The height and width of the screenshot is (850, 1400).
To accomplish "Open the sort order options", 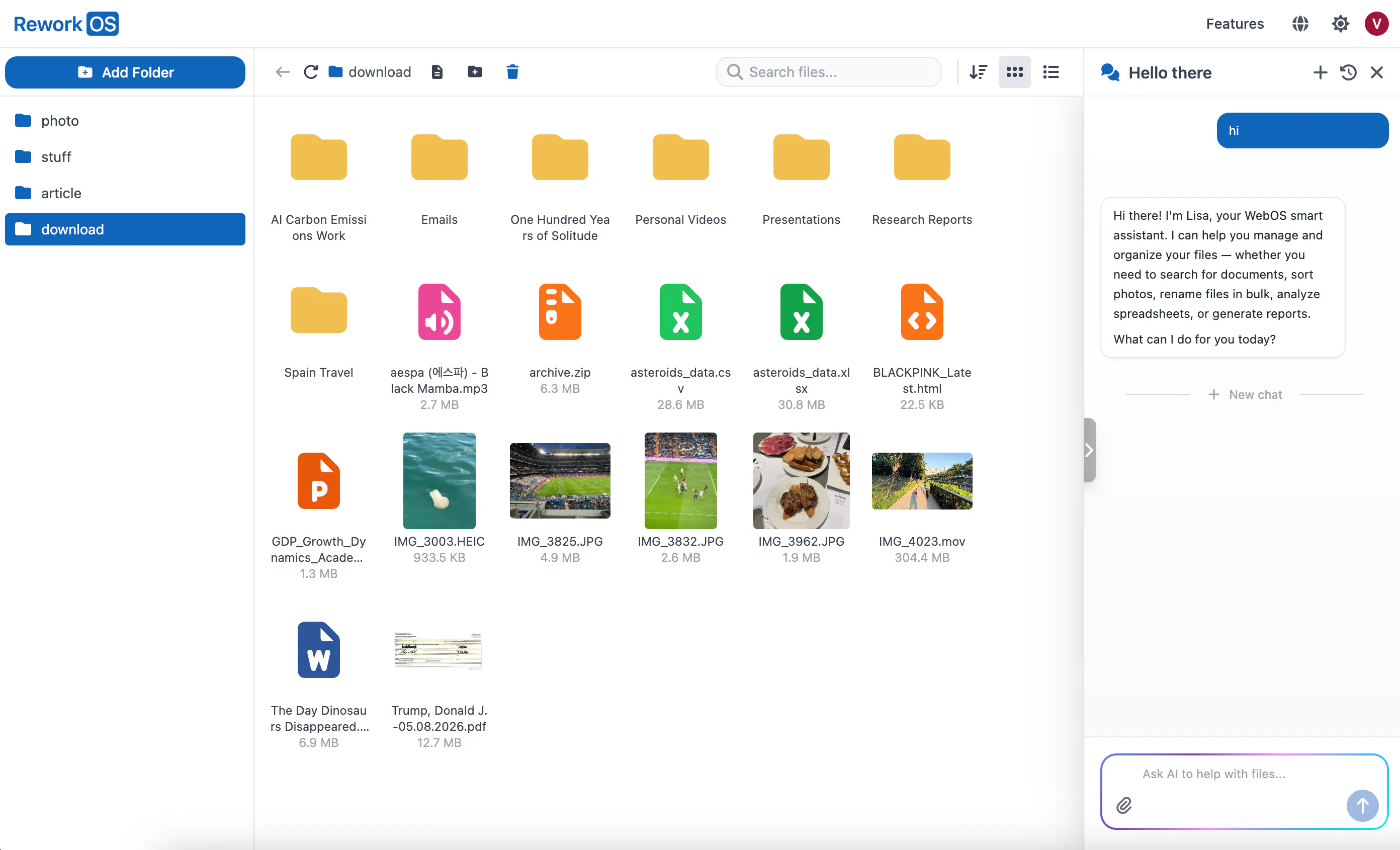I will point(979,72).
